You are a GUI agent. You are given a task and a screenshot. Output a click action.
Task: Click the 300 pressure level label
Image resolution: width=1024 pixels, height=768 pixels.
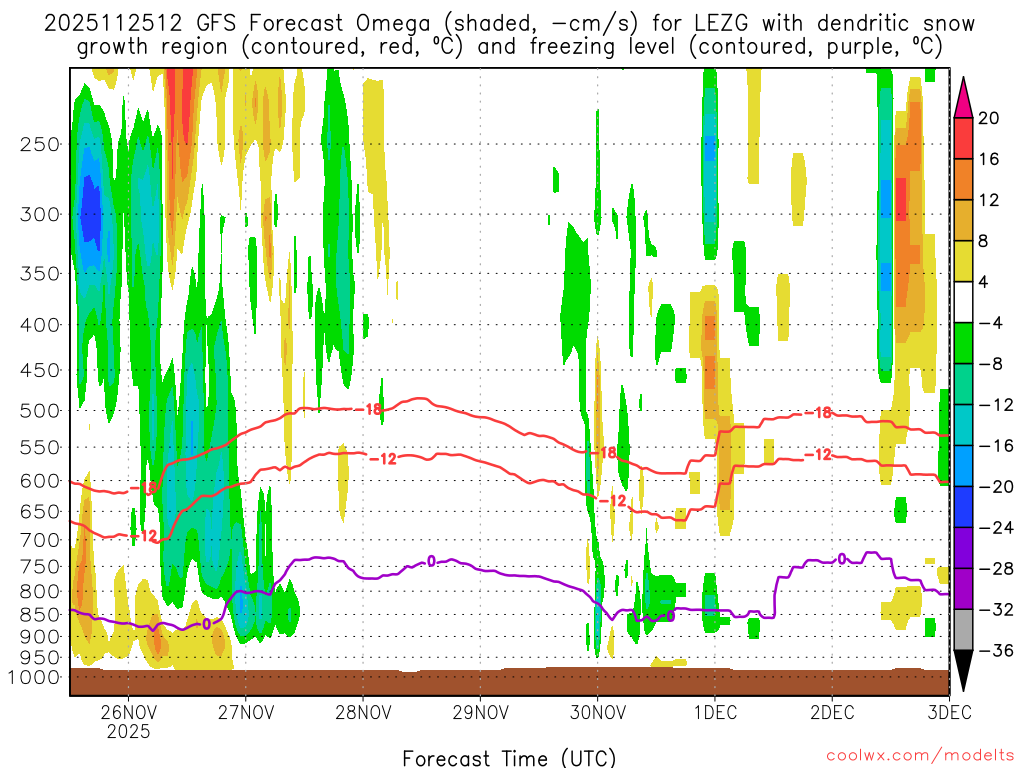[x=40, y=214]
